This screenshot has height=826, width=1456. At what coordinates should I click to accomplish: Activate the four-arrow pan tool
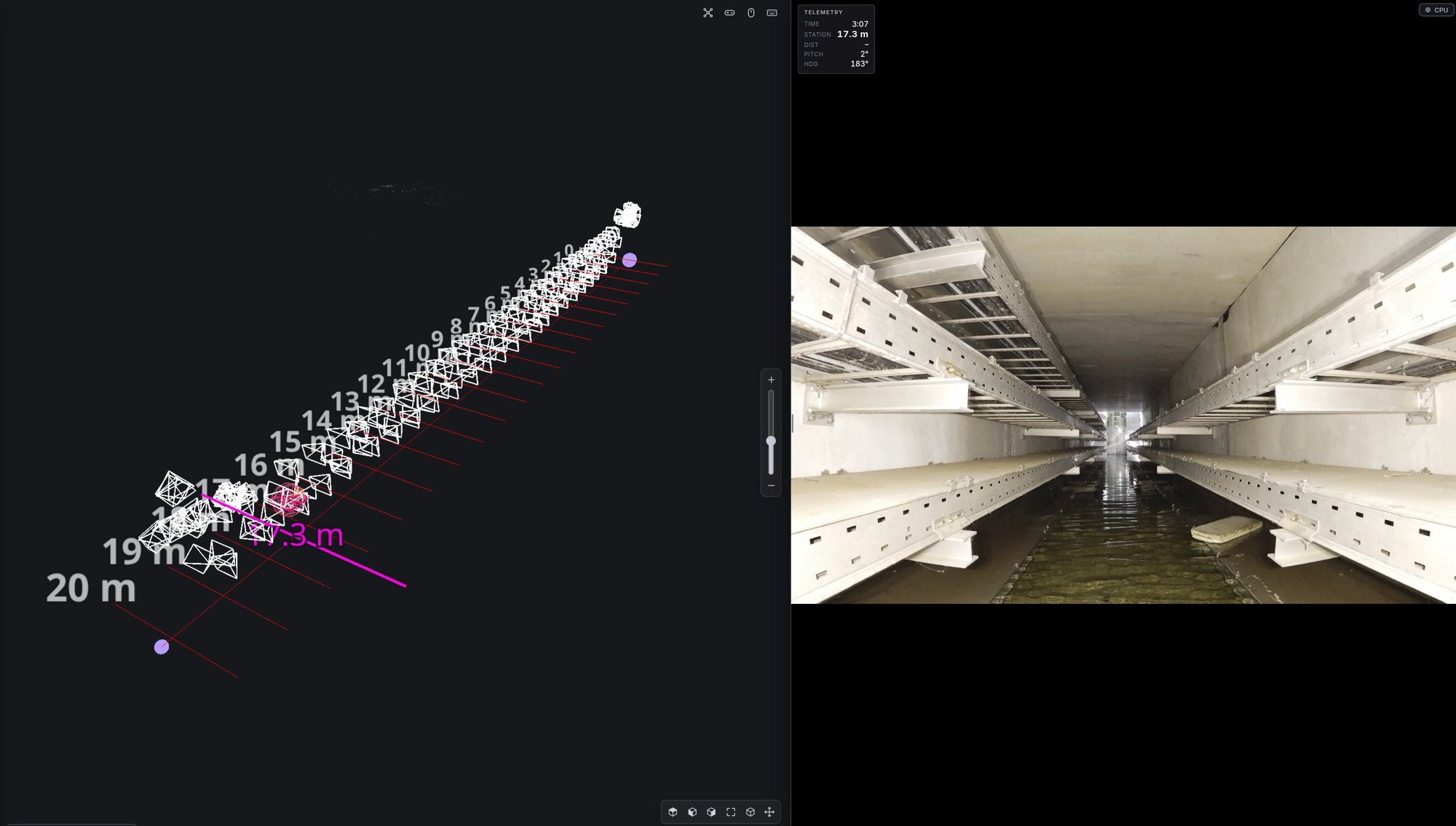(x=769, y=811)
